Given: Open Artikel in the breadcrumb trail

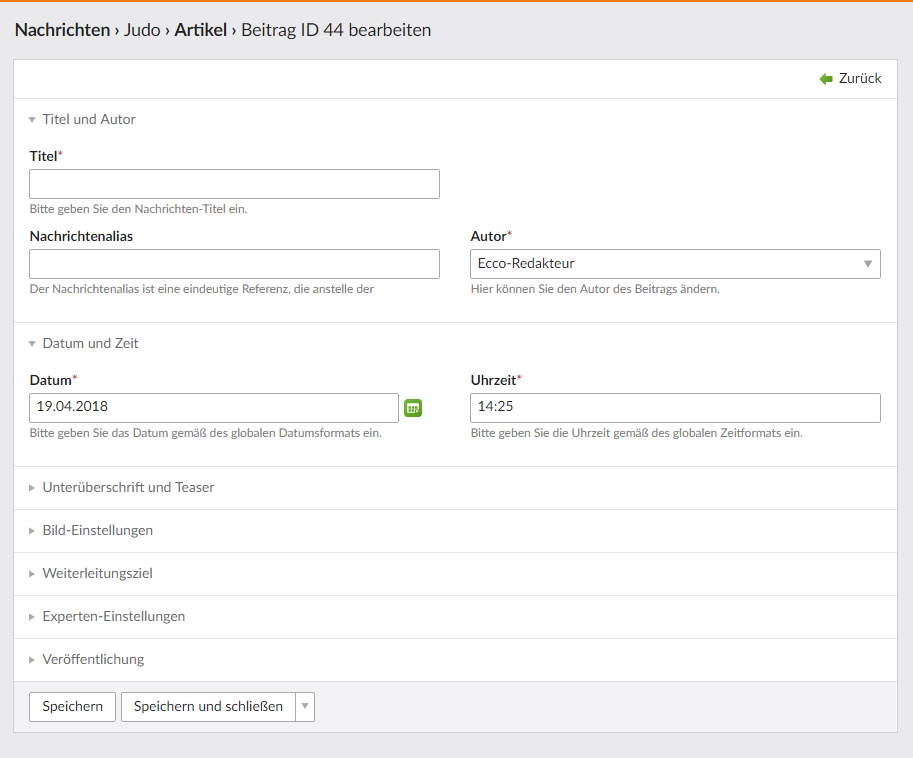Looking at the screenshot, I should 201,30.
